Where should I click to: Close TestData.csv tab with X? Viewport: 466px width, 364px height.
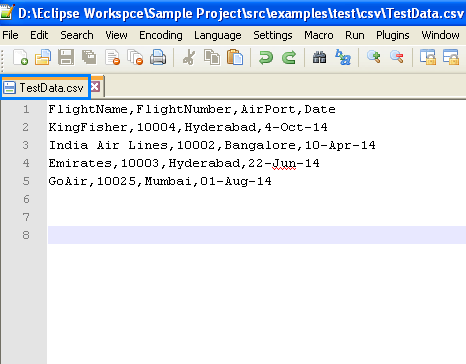95,87
